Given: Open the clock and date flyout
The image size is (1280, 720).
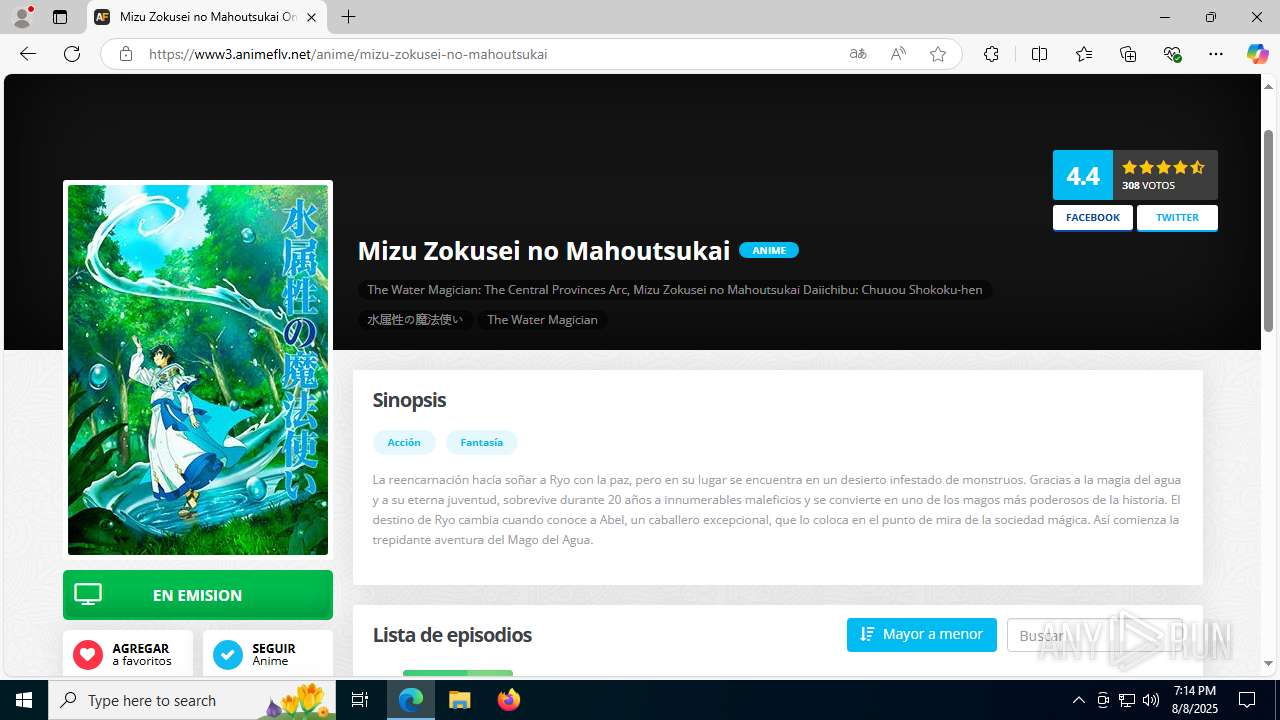Looking at the screenshot, I should [x=1195, y=700].
